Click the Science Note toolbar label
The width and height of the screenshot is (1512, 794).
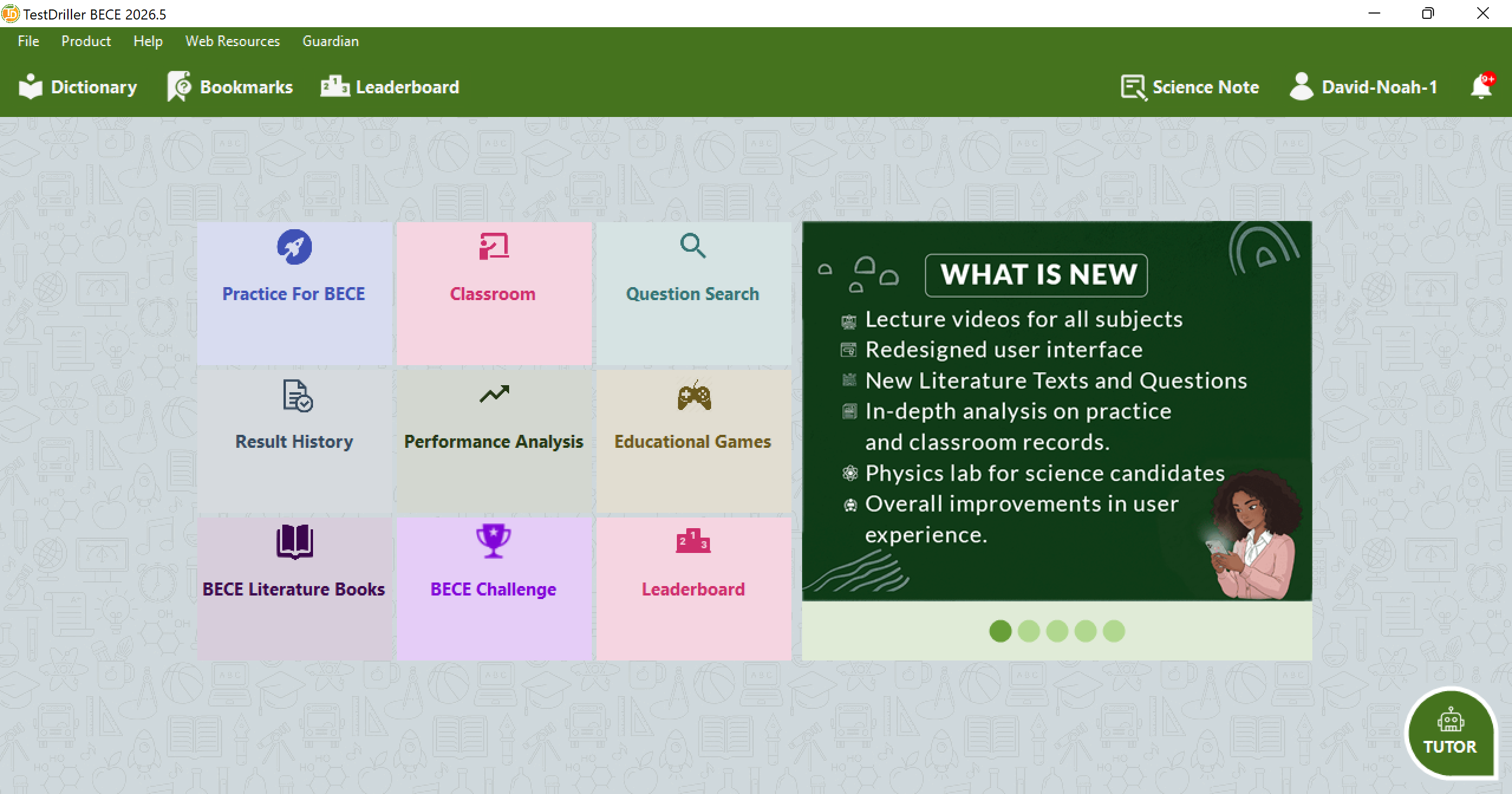[1205, 87]
